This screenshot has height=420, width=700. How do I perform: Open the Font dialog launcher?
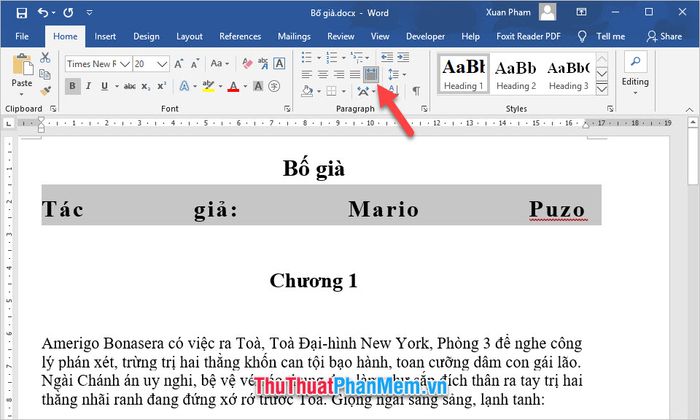point(287,108)
